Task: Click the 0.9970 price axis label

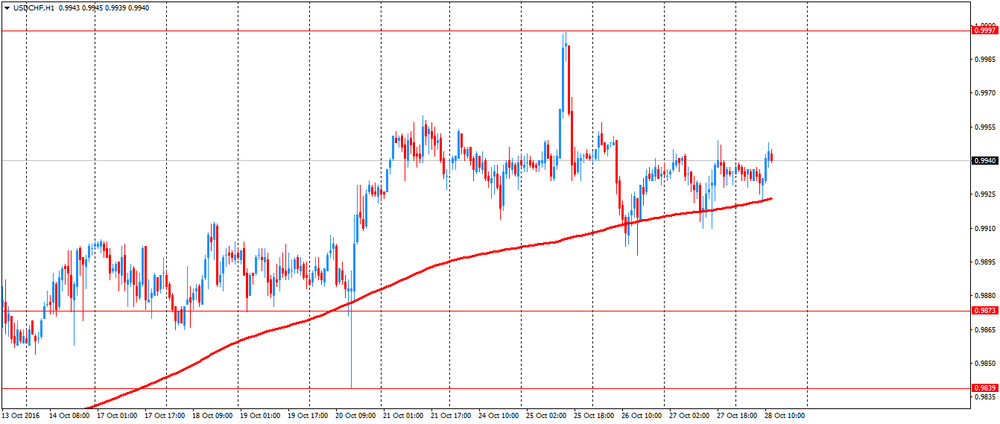Action: (983, 93)
